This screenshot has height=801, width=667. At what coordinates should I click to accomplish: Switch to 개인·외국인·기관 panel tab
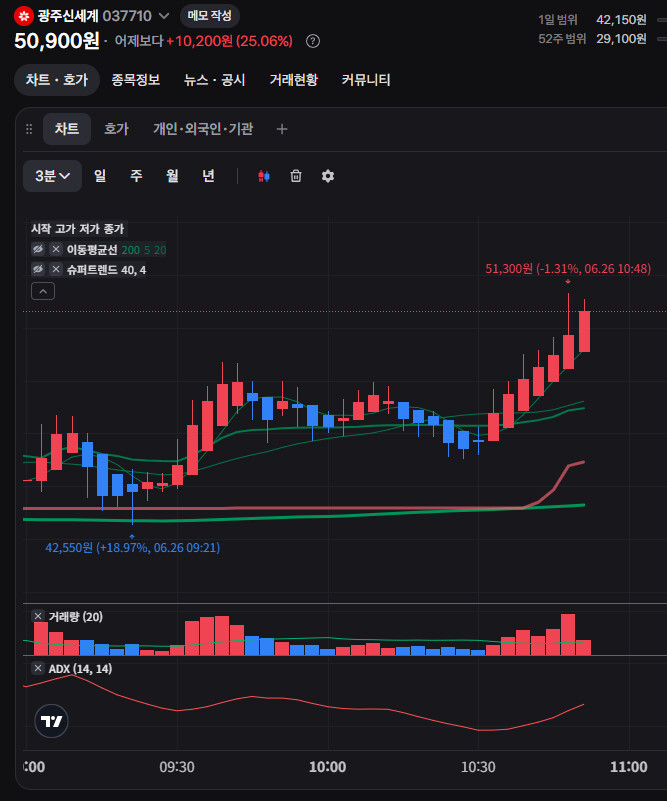203,129
